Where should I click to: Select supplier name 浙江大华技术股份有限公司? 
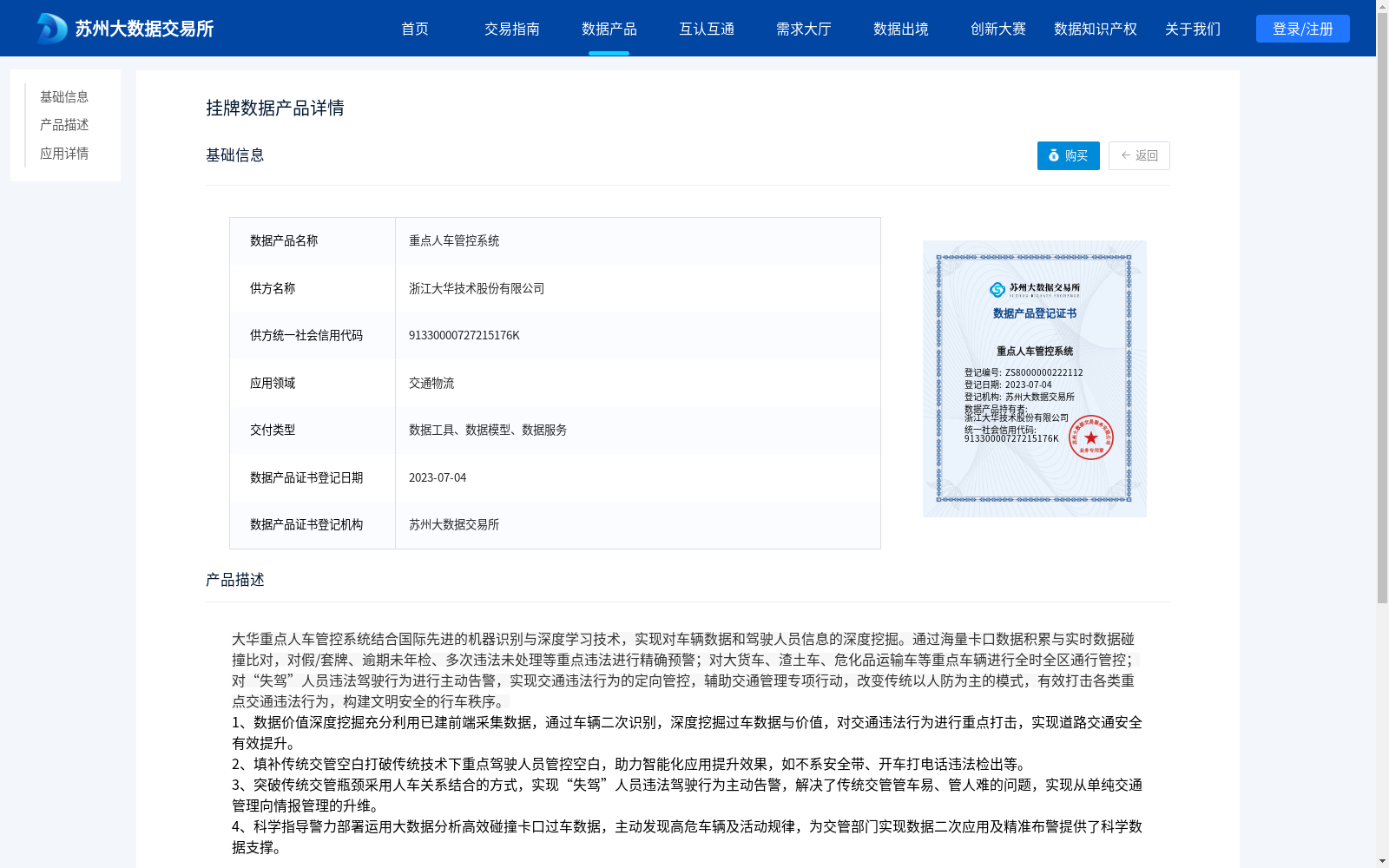click(477, 288)
